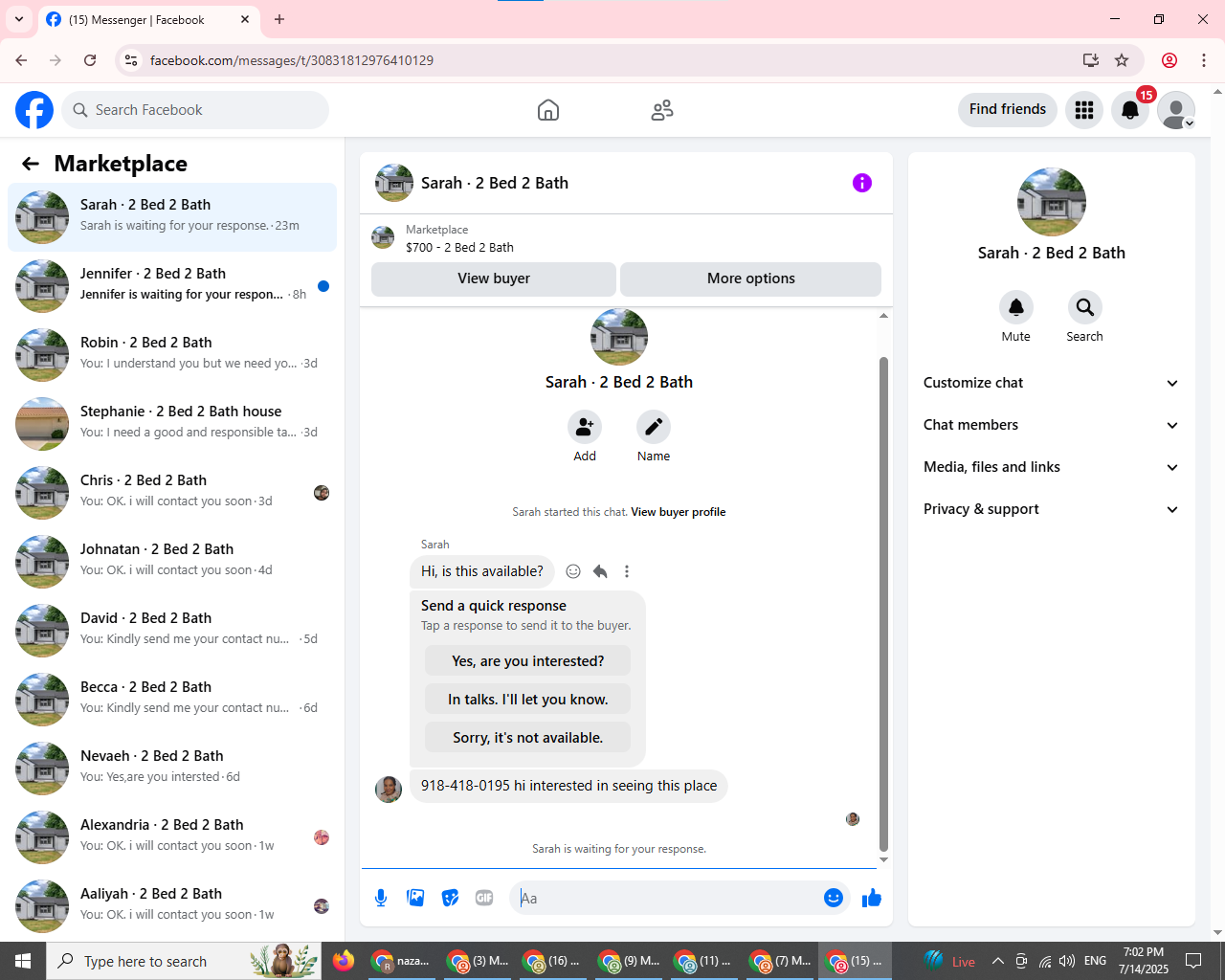Choose a GIF with GIF icon
Screen dimensions: 1225x980
(x=484, y=898)
